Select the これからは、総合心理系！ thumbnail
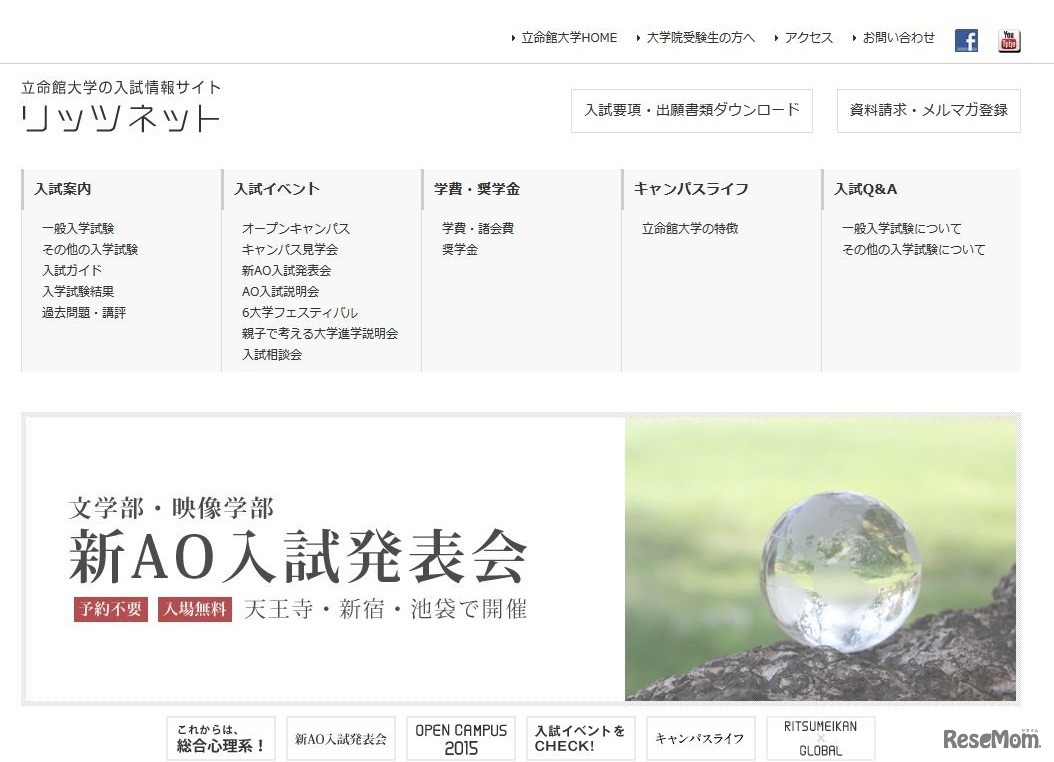 pos(221,738)
